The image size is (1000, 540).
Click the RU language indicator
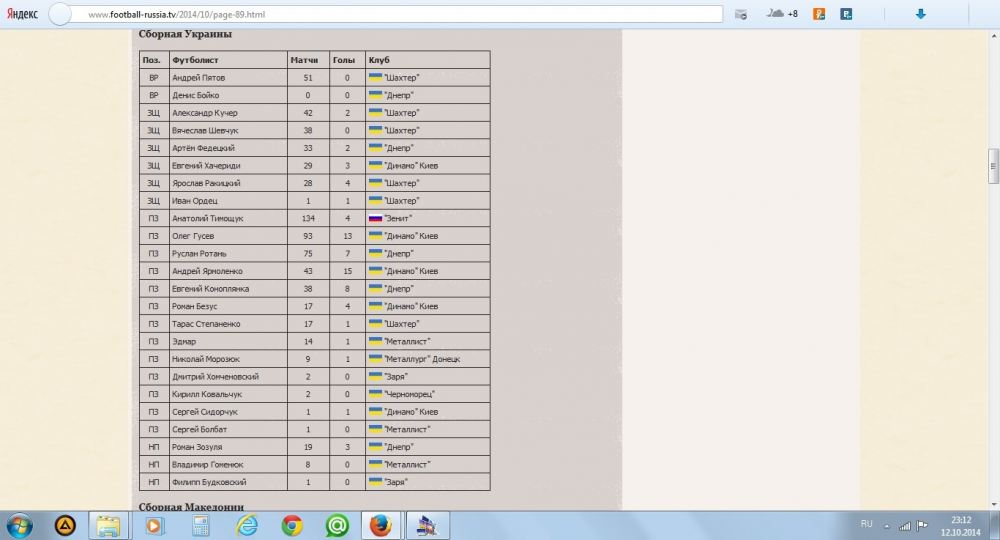point(866,524)
